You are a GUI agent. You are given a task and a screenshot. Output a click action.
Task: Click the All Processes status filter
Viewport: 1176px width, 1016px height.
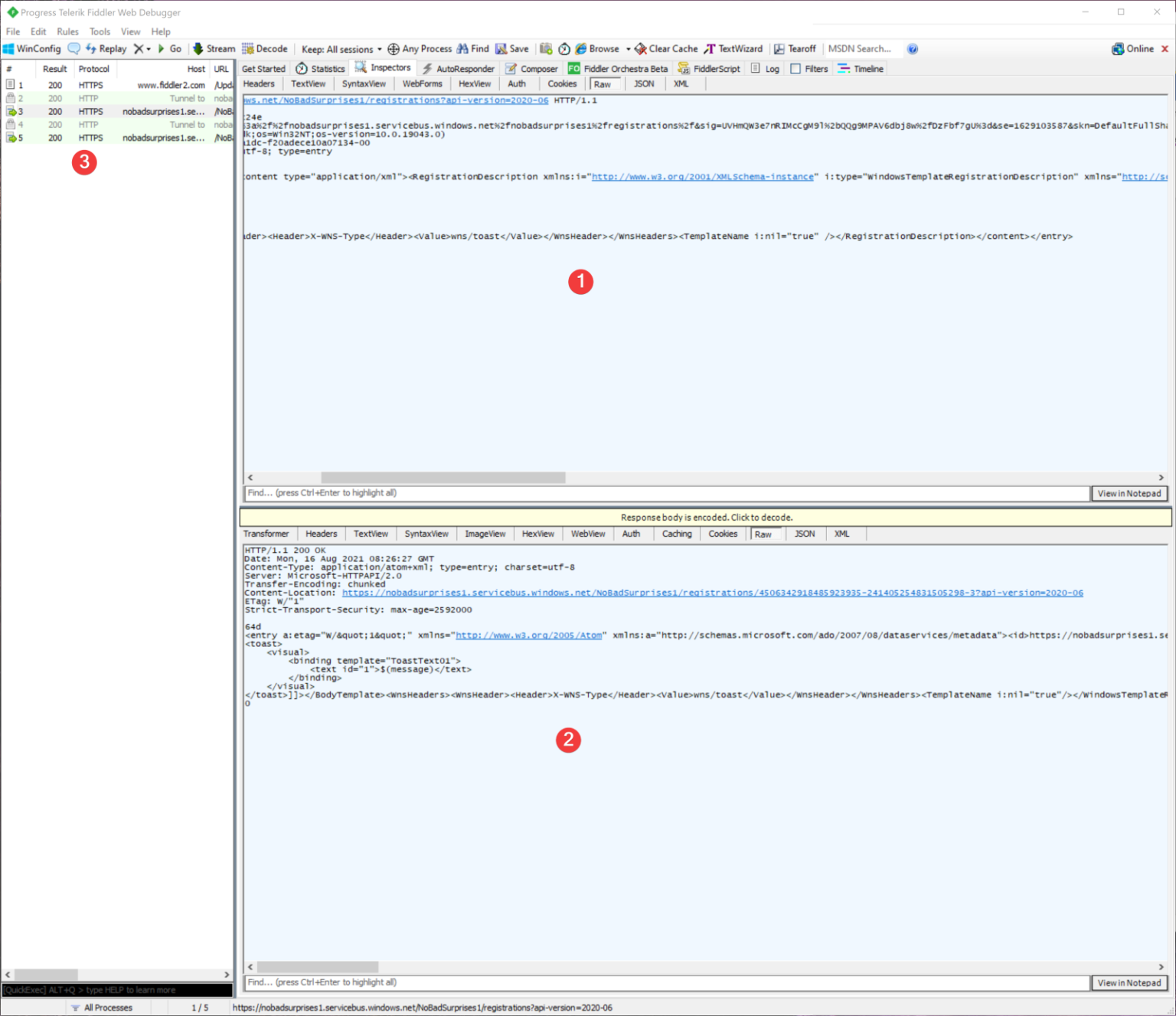(102, 1008)
